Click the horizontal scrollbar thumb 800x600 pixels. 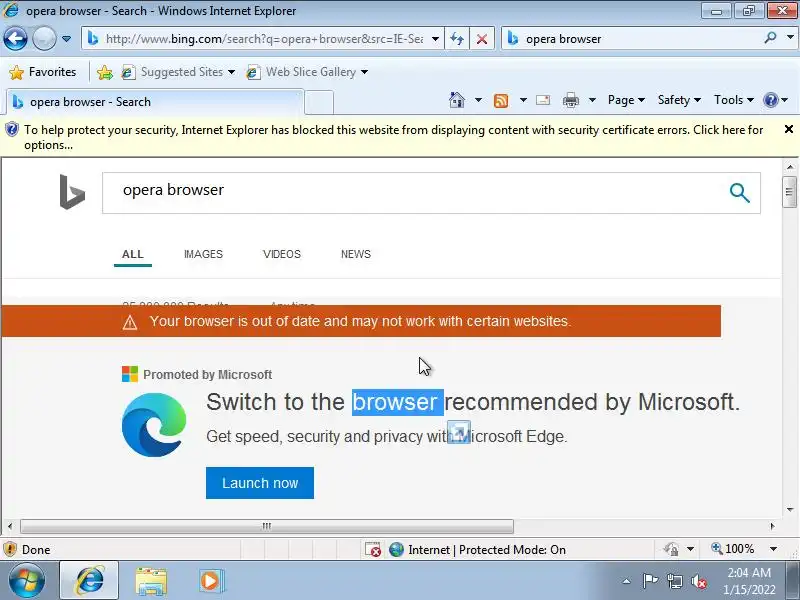266,526
